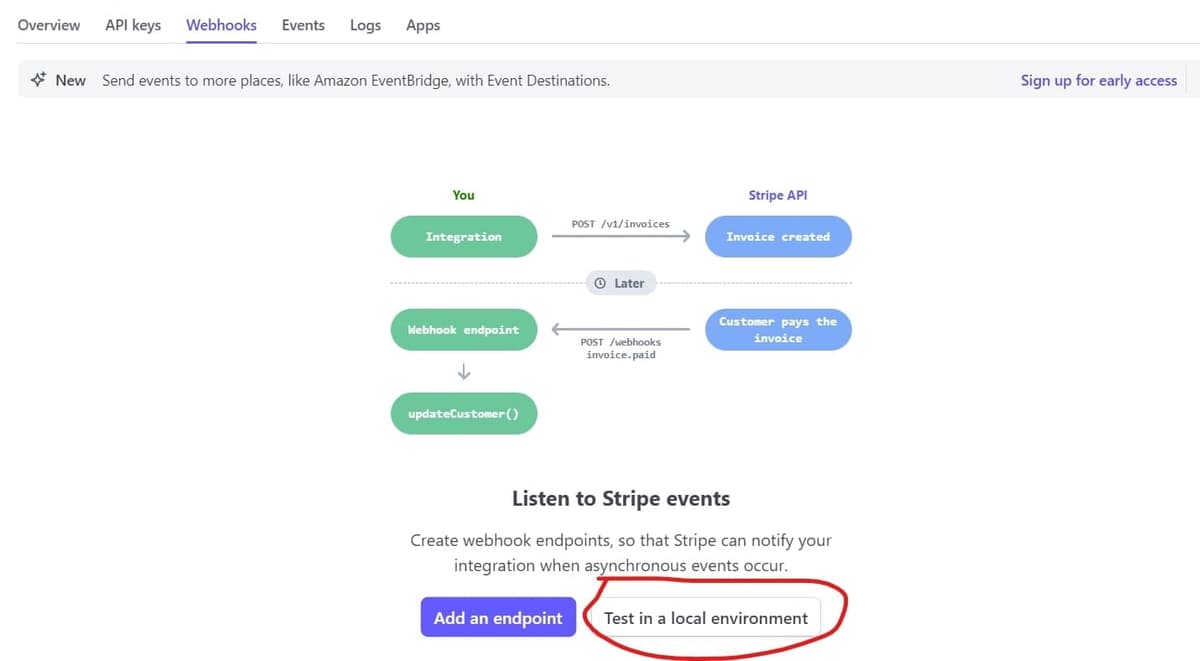Click the Listen to Stripe events heading
The height and width of the screenshot is (661, 1200).
pyautogui.click(x=621, y=498)
